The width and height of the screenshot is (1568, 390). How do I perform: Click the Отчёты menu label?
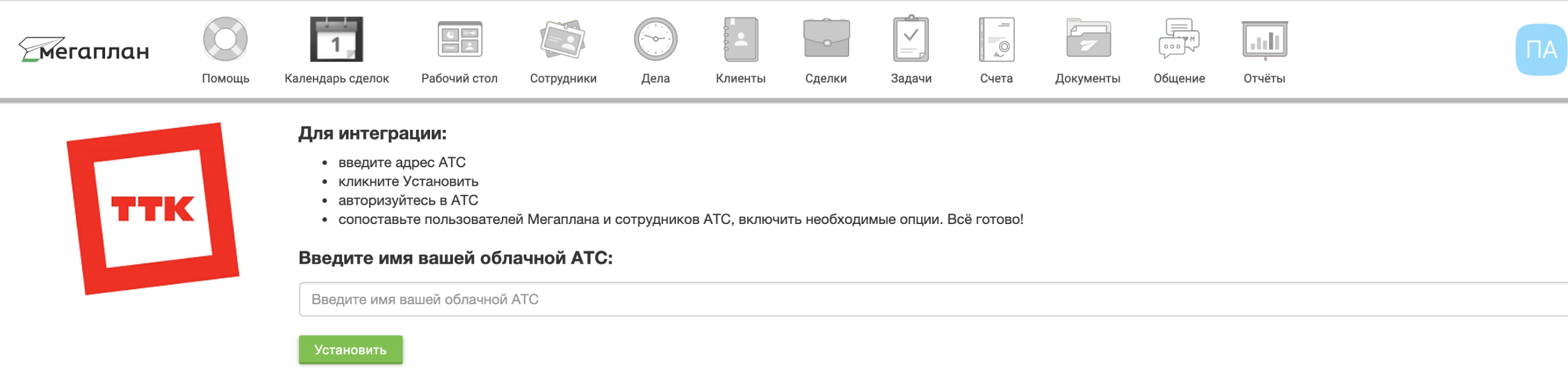click(x=1264, y=78)
